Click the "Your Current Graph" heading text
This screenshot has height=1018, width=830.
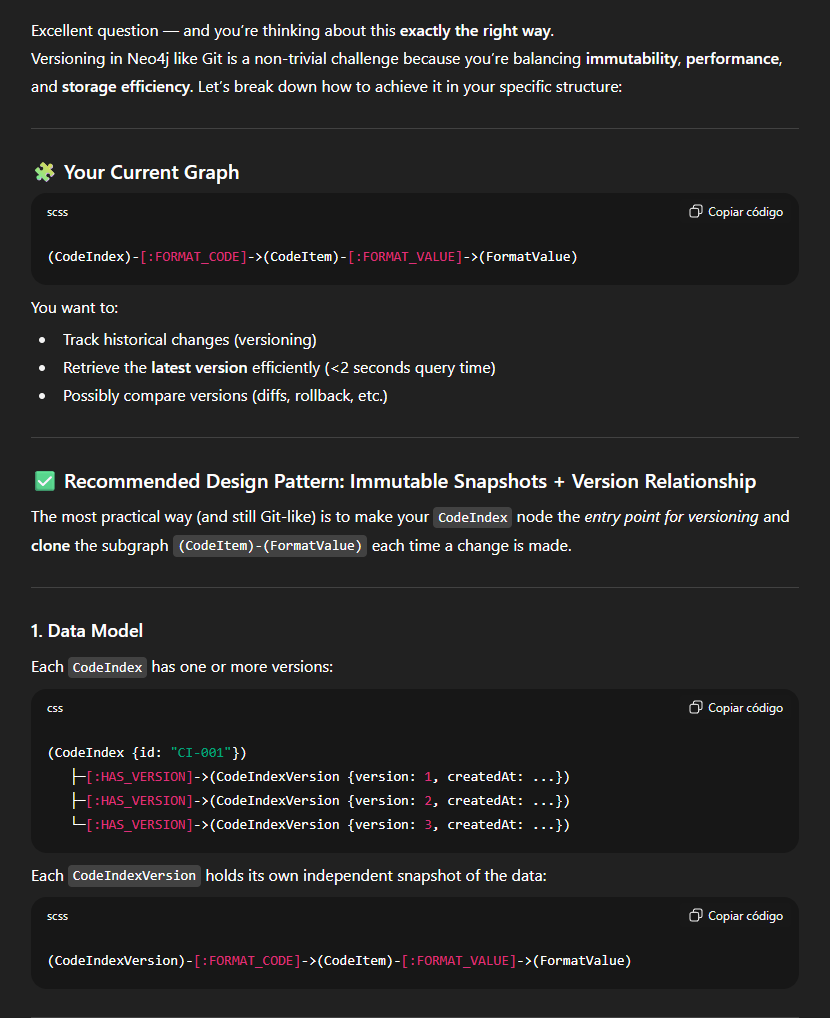(151, 173)
